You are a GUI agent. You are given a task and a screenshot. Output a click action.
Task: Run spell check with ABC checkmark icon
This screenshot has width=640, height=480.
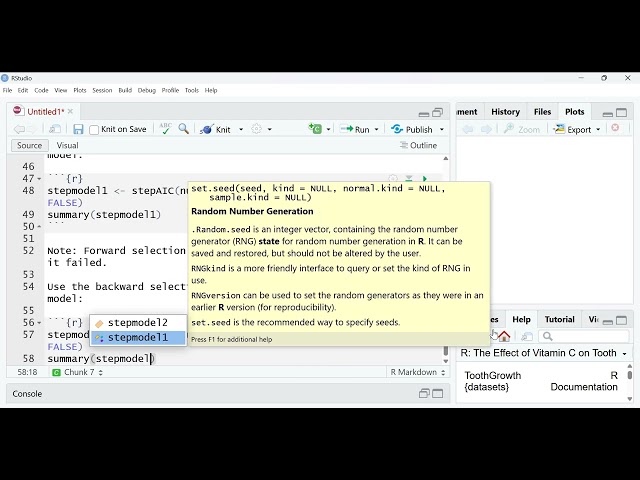(x=165, y=129)
